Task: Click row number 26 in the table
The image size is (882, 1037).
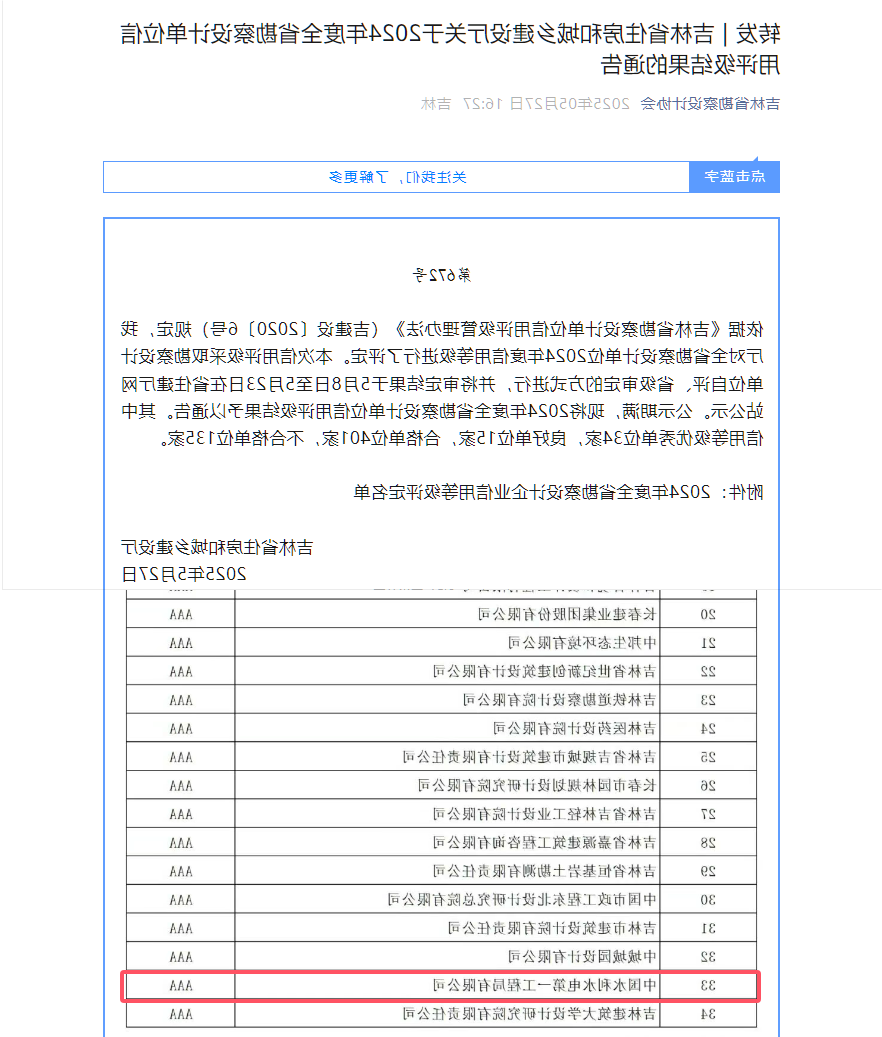Action: (708, 785)
